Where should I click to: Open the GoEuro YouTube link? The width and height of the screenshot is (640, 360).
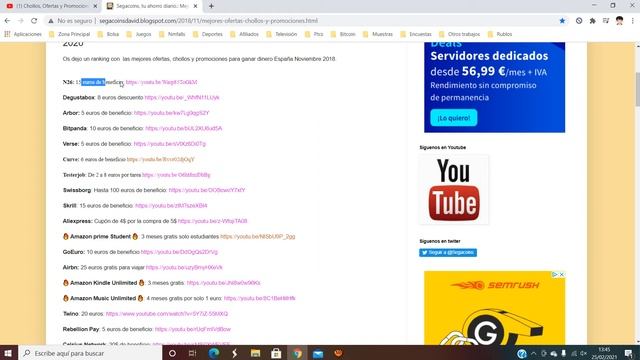coord(179,252)
